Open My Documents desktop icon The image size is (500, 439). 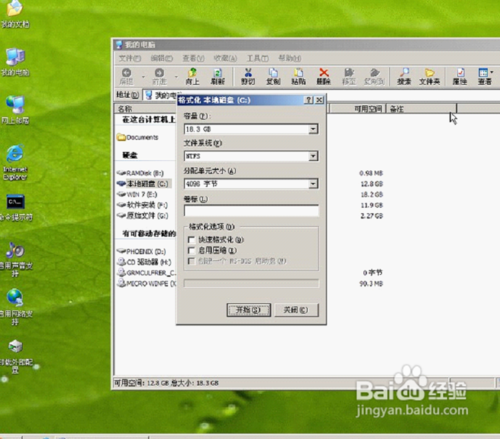(x=15, y=14)
